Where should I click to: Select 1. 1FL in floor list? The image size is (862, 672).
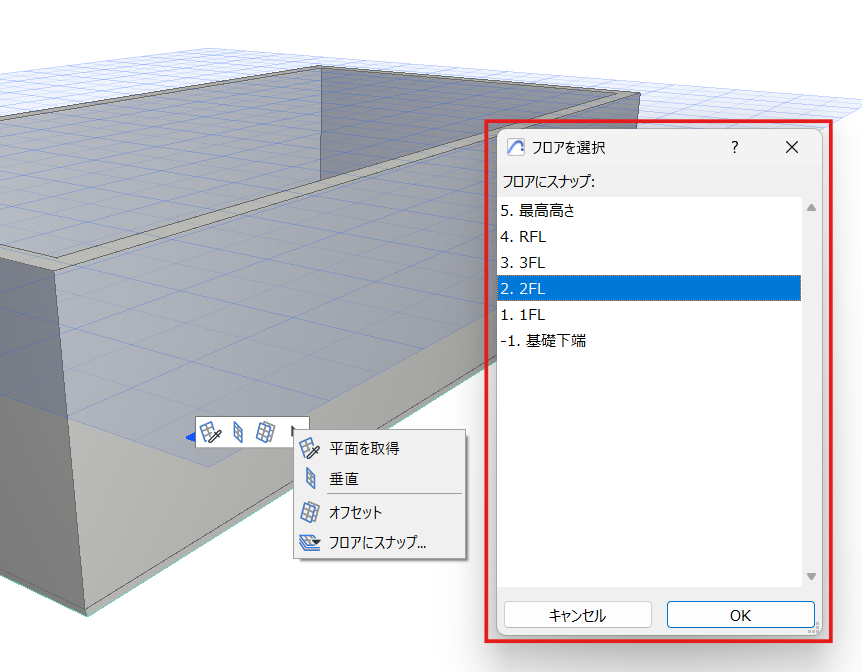pyautogui.click(x=649, y=315)
